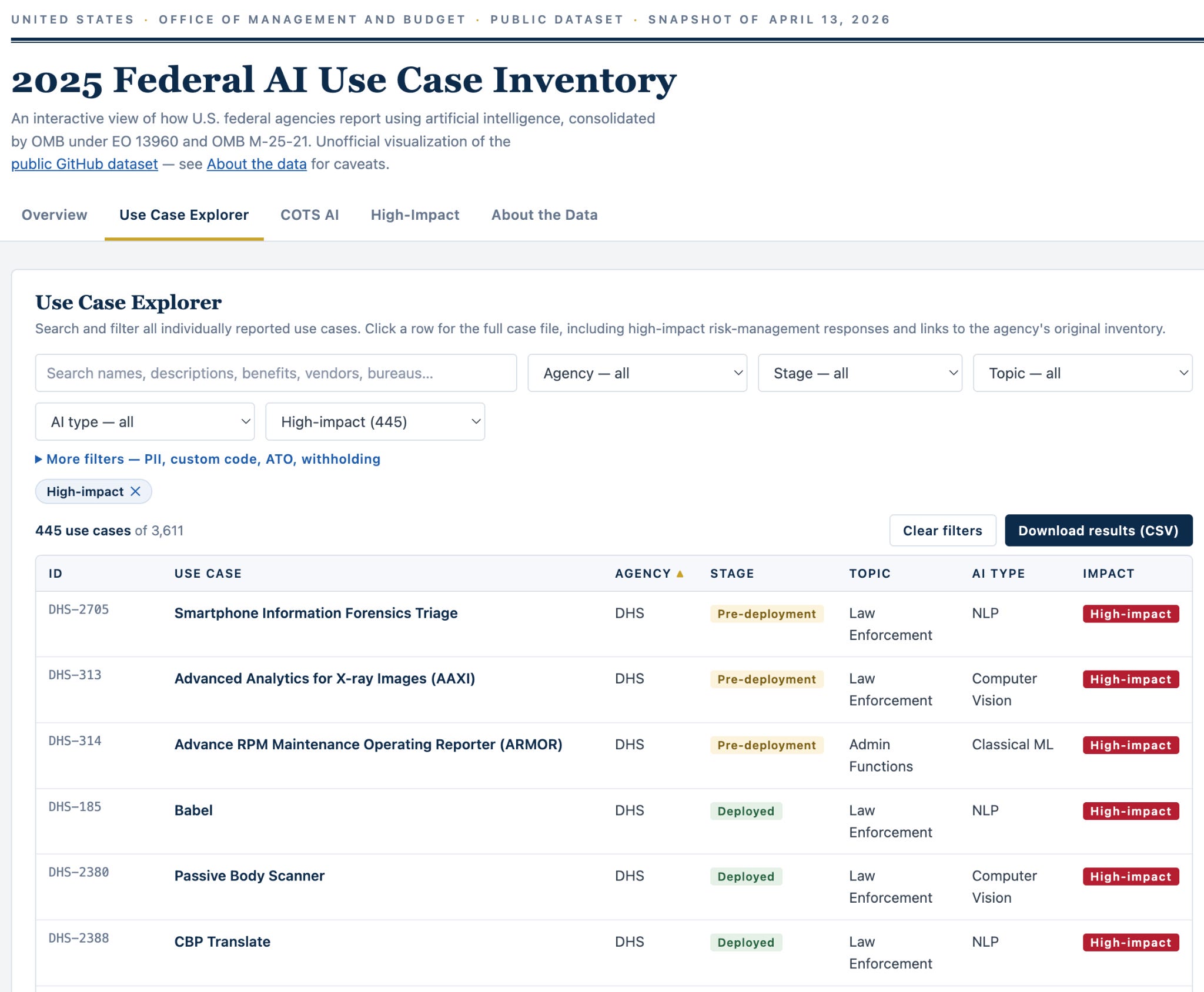
Task: Click the ID cell DHS-2705
Action: click(x=79, y=609)
